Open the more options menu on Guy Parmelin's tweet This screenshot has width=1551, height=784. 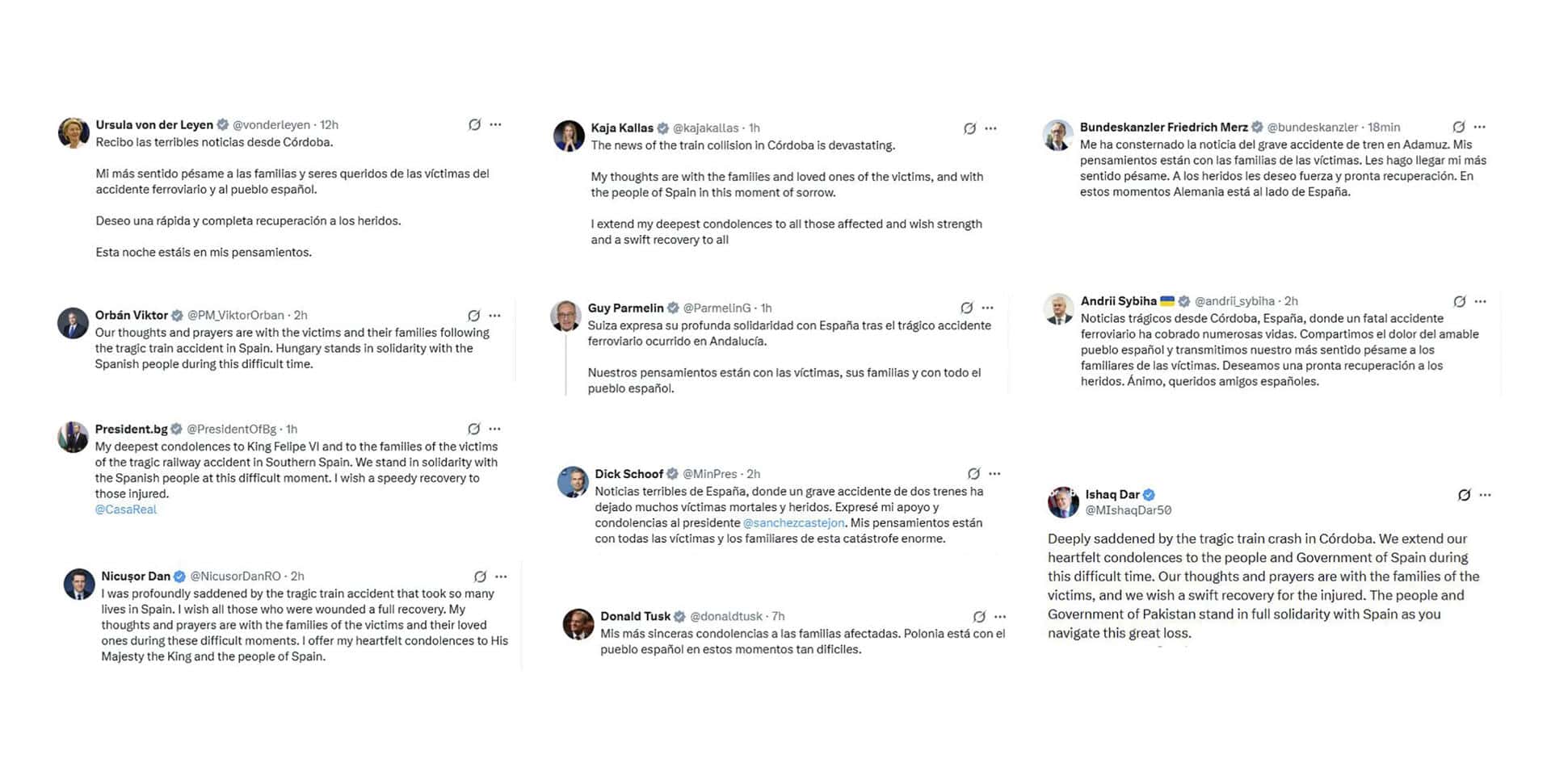[x=988, y=308]
